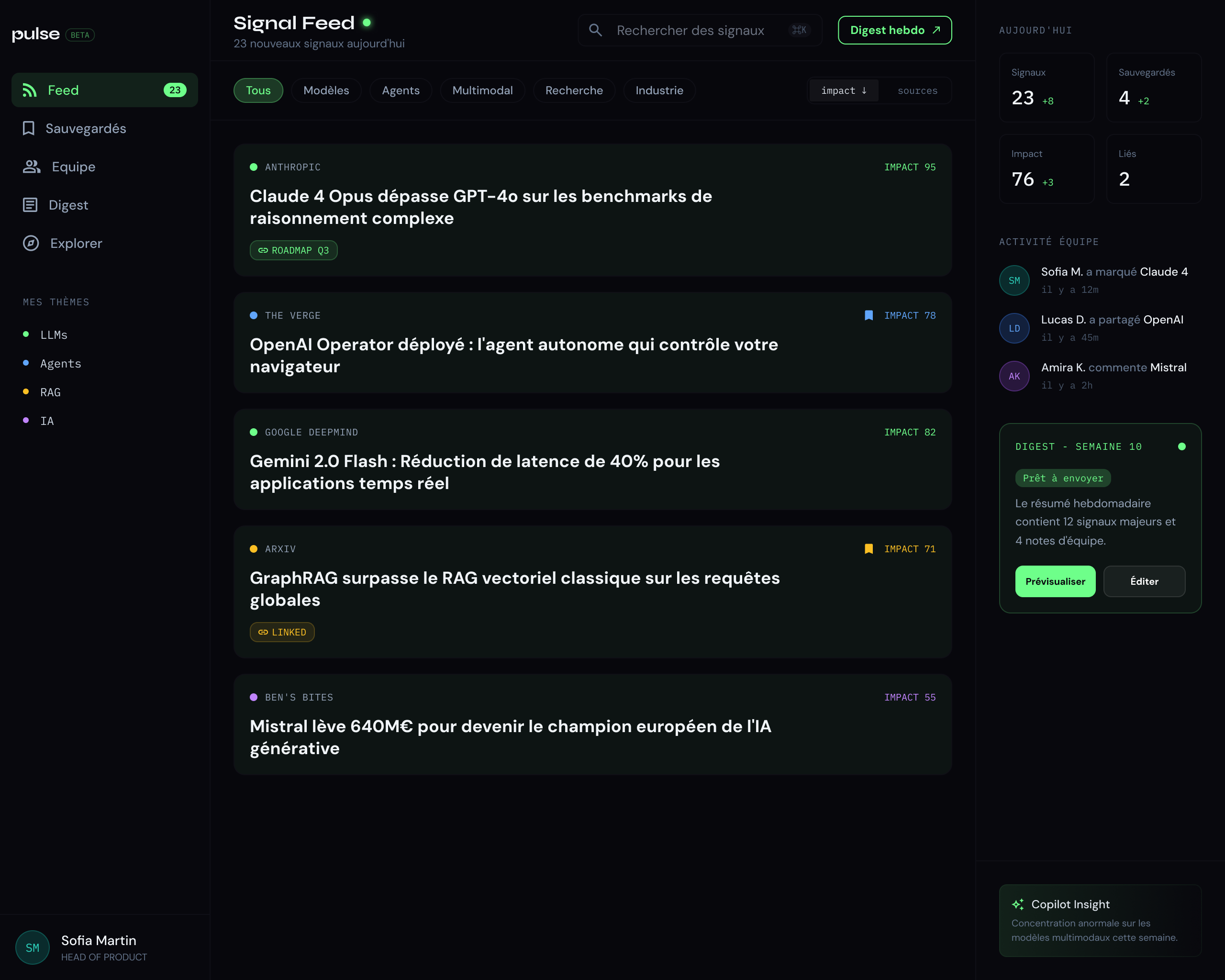Click the BETA badge beside pulse logo

point(80,35)
